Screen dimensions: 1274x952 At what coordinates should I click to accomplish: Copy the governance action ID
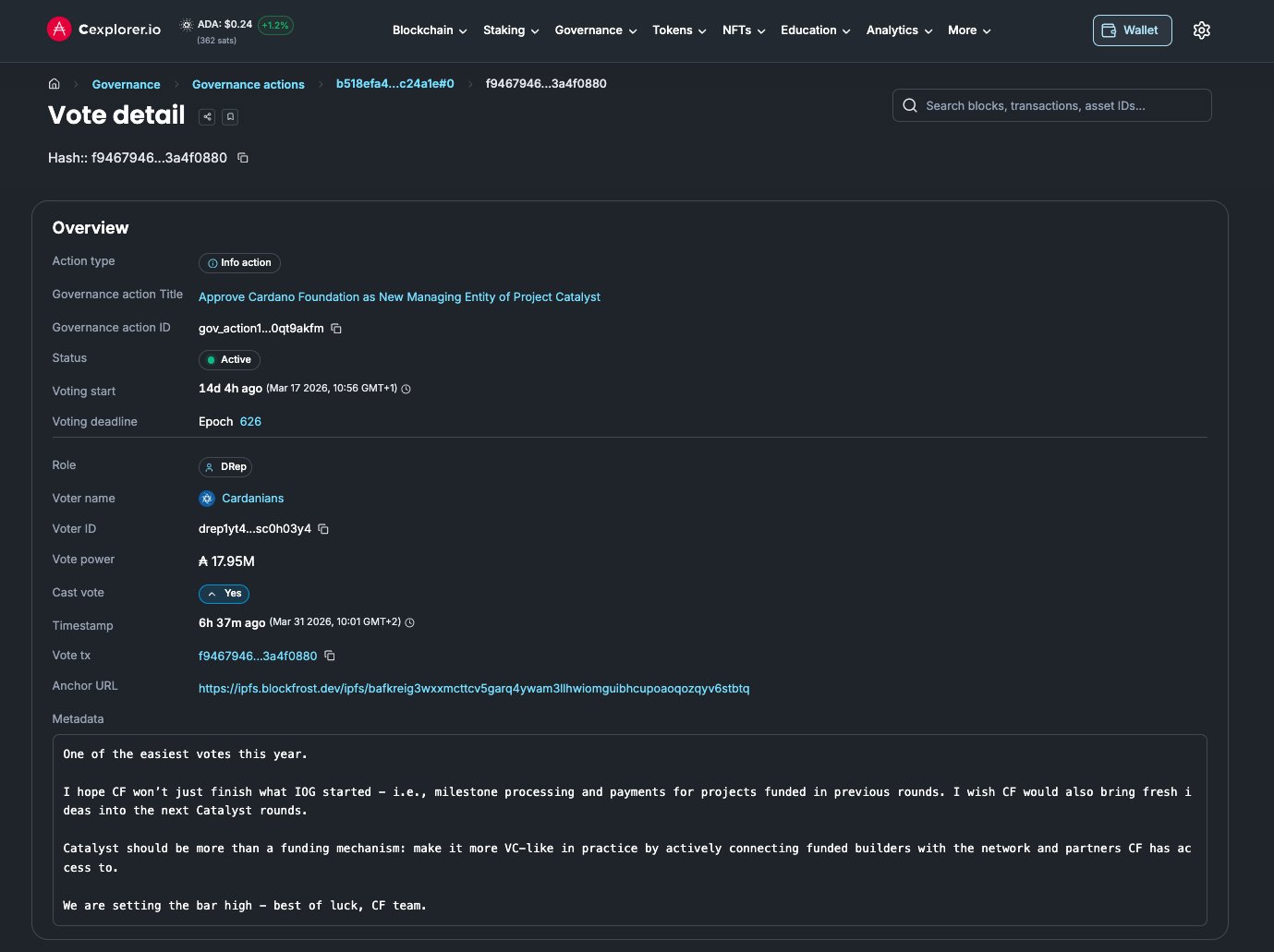336,329
